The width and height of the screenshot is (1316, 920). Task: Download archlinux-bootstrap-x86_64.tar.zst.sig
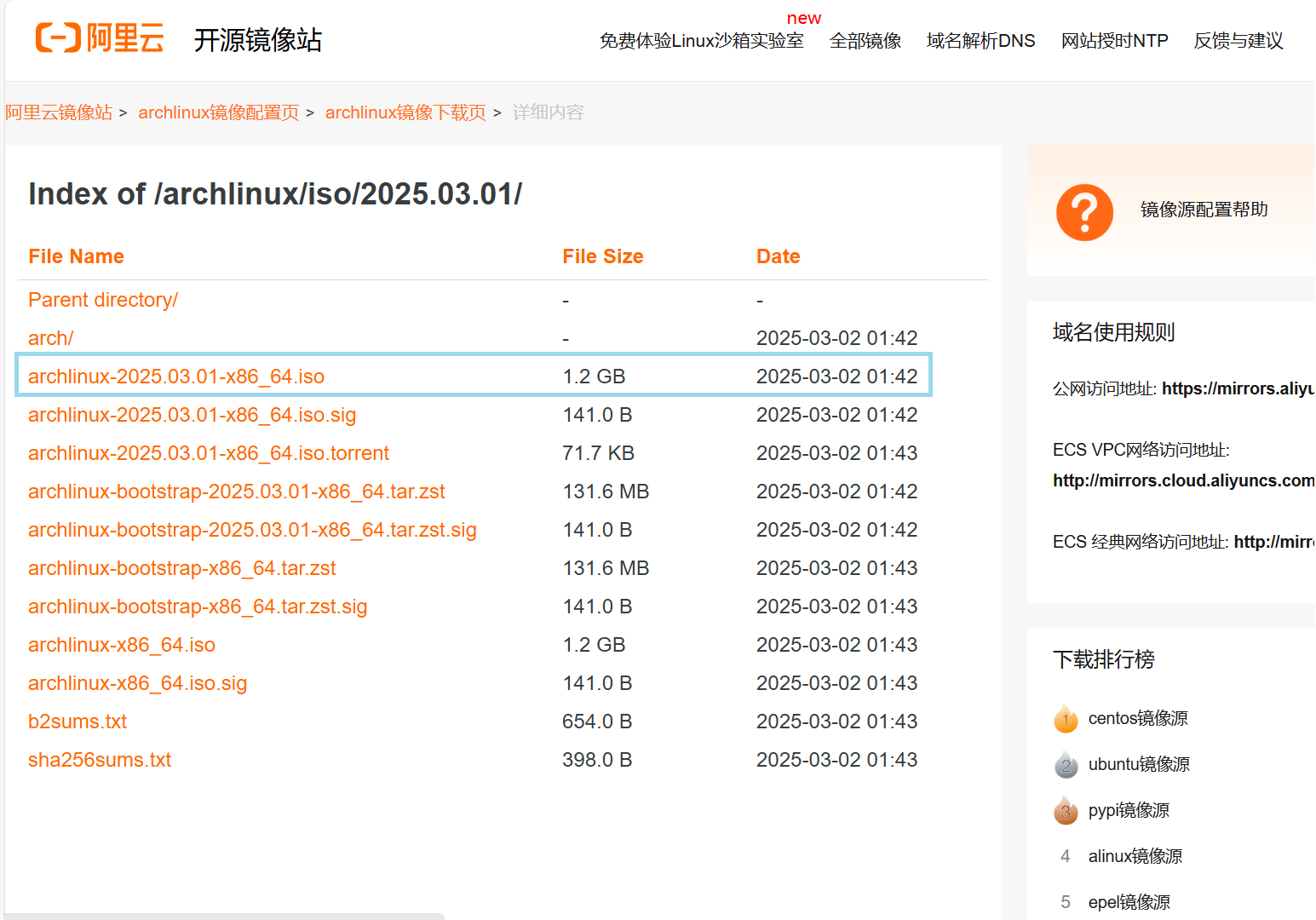point(198,607)
